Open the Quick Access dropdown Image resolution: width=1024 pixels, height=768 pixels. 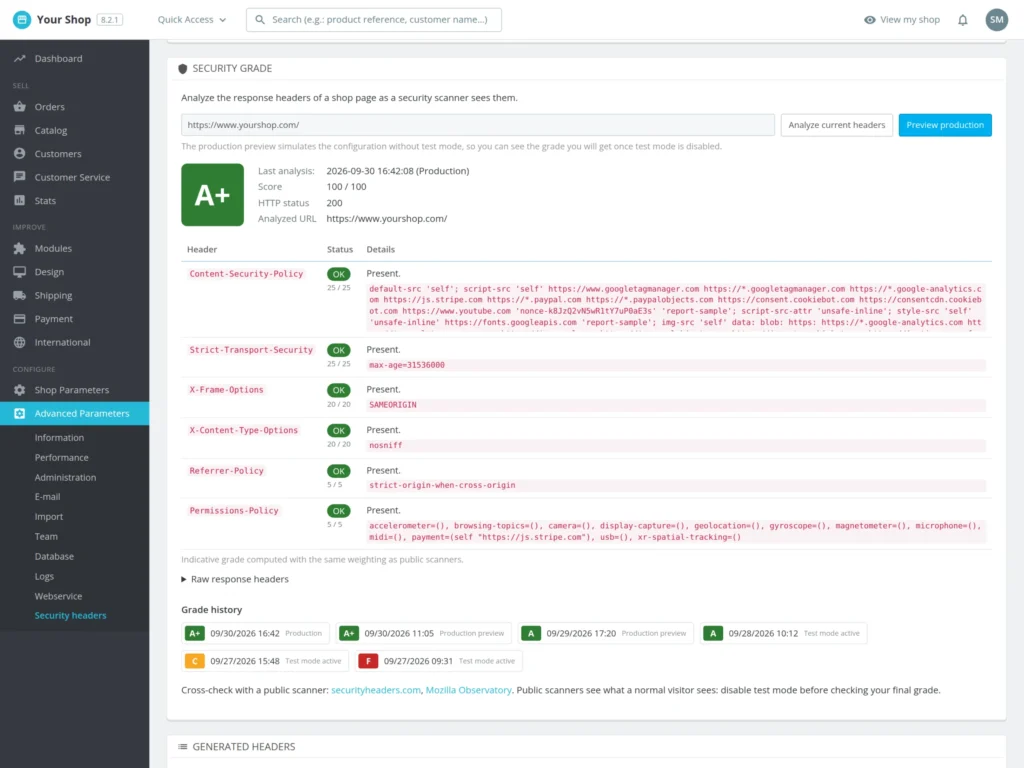pos(191,20)
